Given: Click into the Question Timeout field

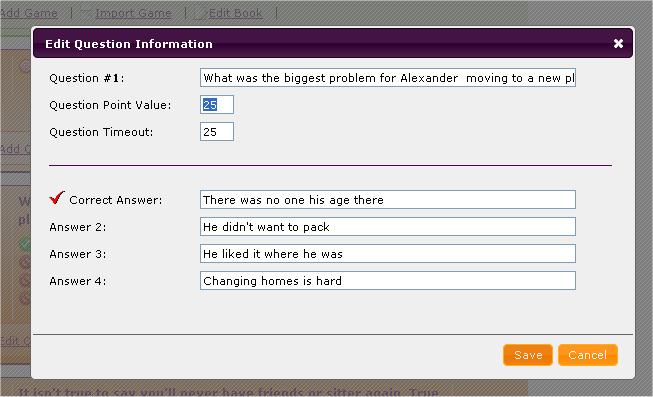Looking at the screenshot, I should [x=217, y=132].
